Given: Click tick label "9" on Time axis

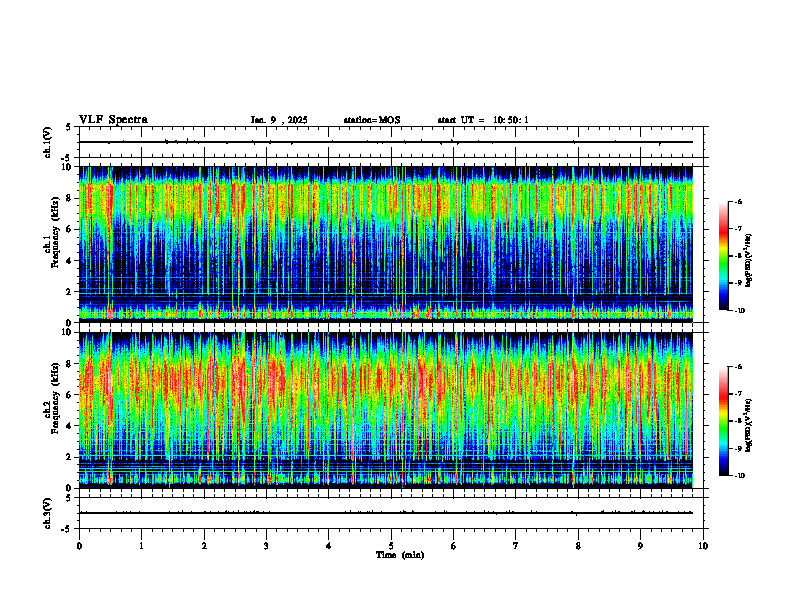Looking at the screenshot, I should (640, 546).
